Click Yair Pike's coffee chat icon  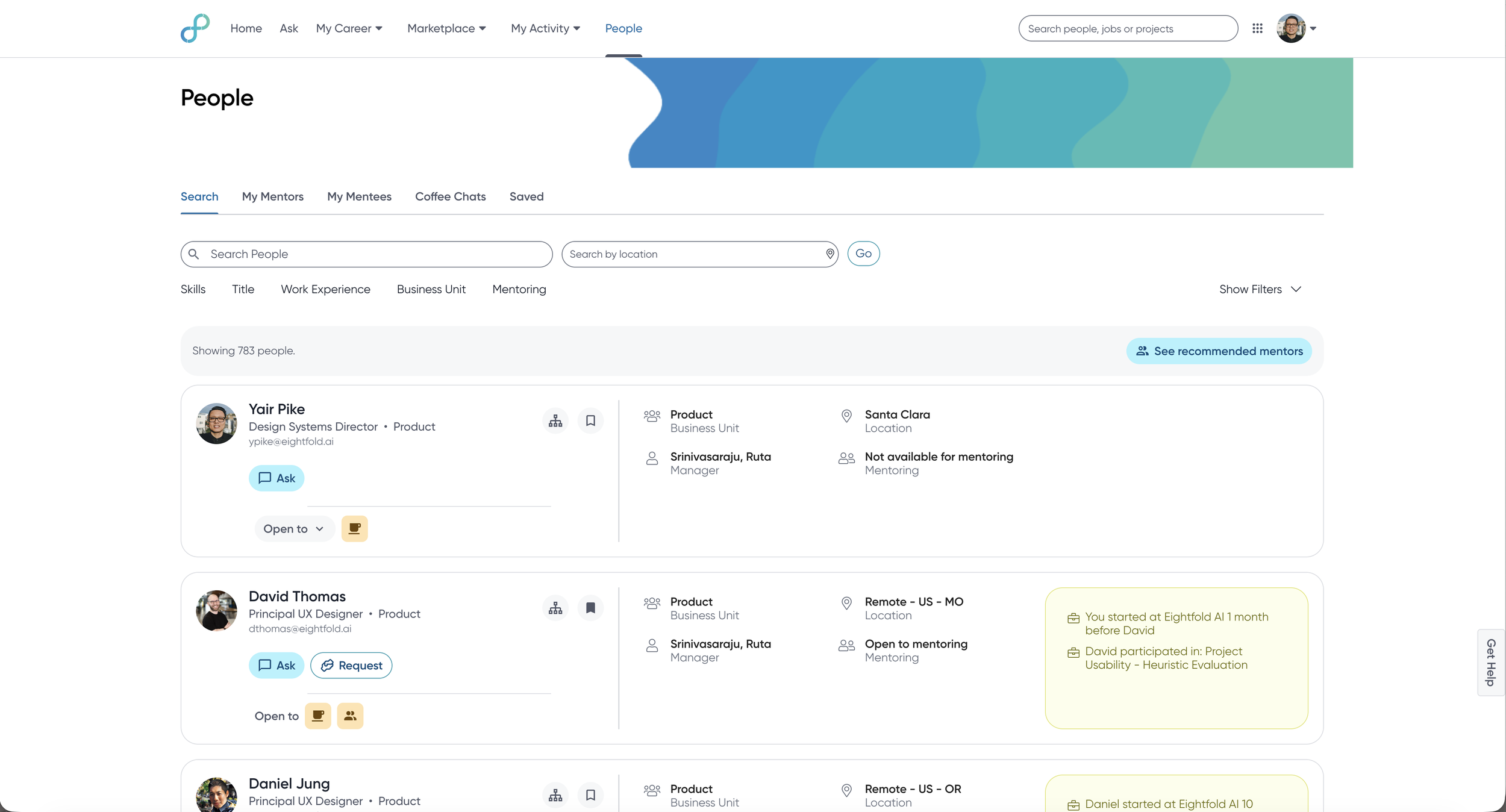pyautogui.click(x=354, y=529)
